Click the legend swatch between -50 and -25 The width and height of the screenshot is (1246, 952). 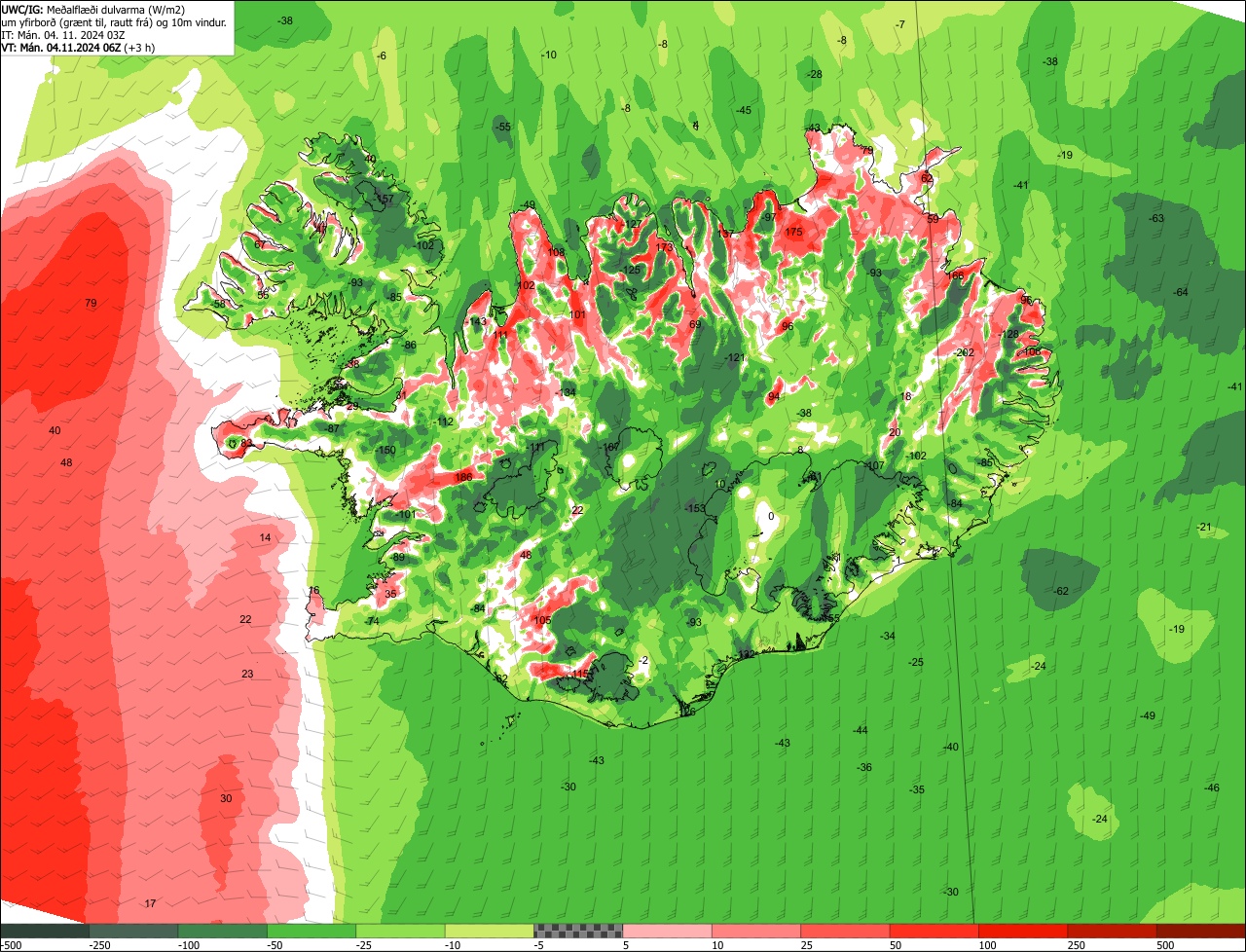pos(311,932)
